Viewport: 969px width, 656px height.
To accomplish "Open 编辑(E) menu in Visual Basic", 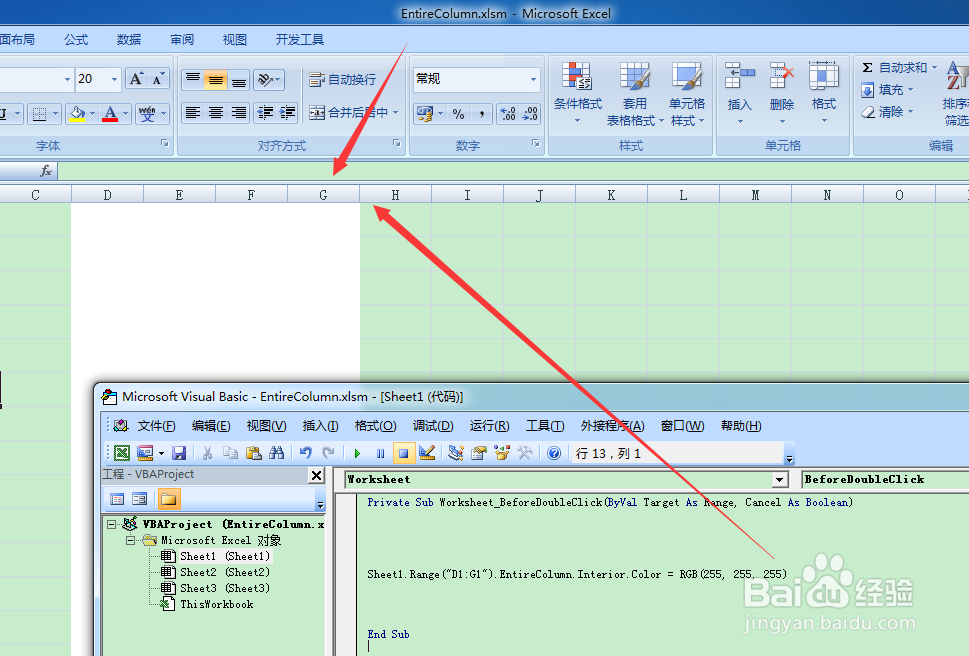I will click(x=211, y=426).
